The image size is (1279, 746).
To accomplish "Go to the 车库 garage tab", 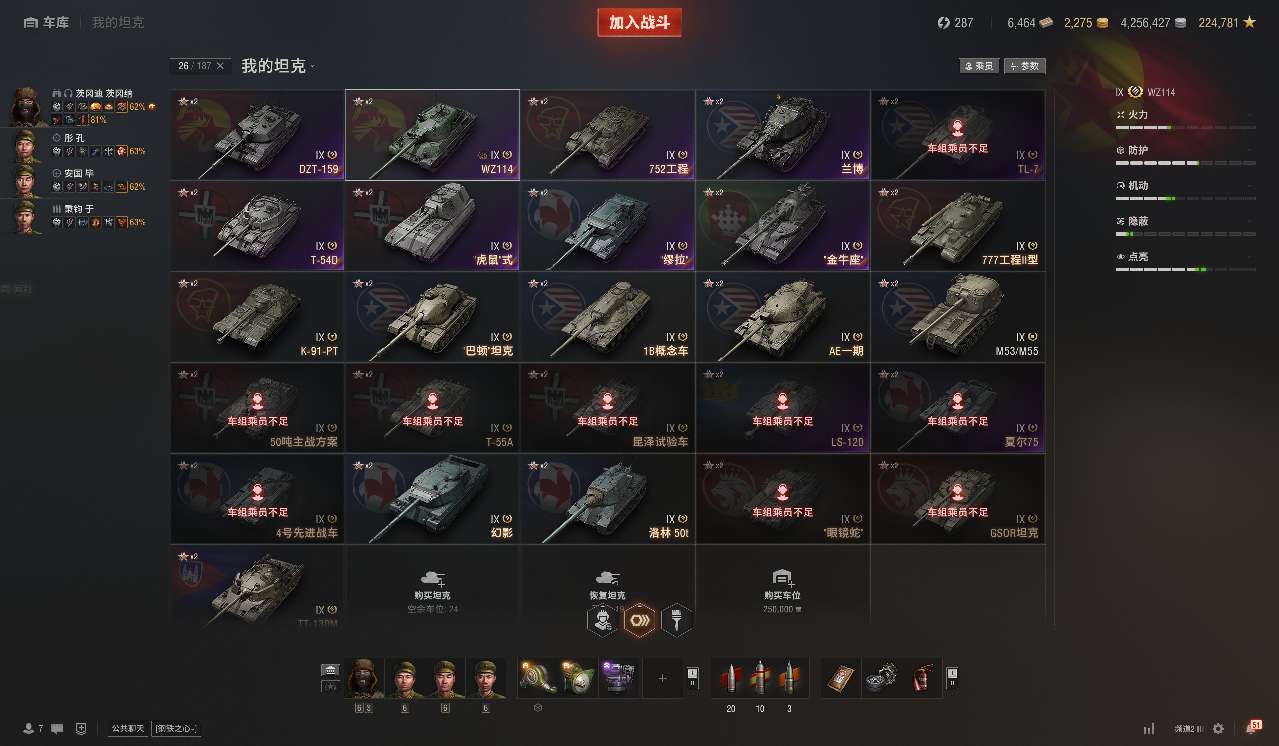I will (47, 22).
